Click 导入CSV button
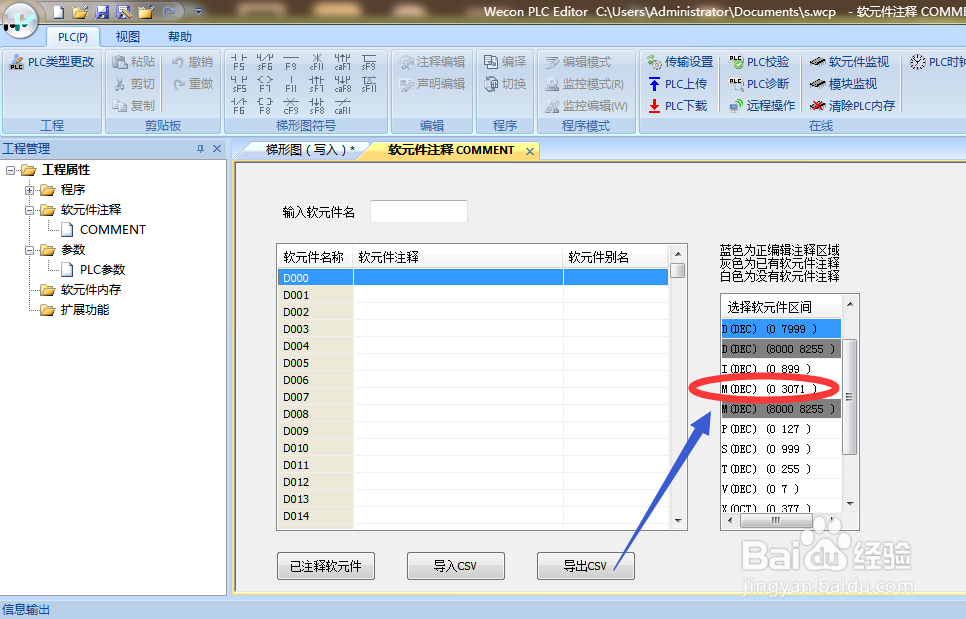966x619 pixels. point(455,566)
